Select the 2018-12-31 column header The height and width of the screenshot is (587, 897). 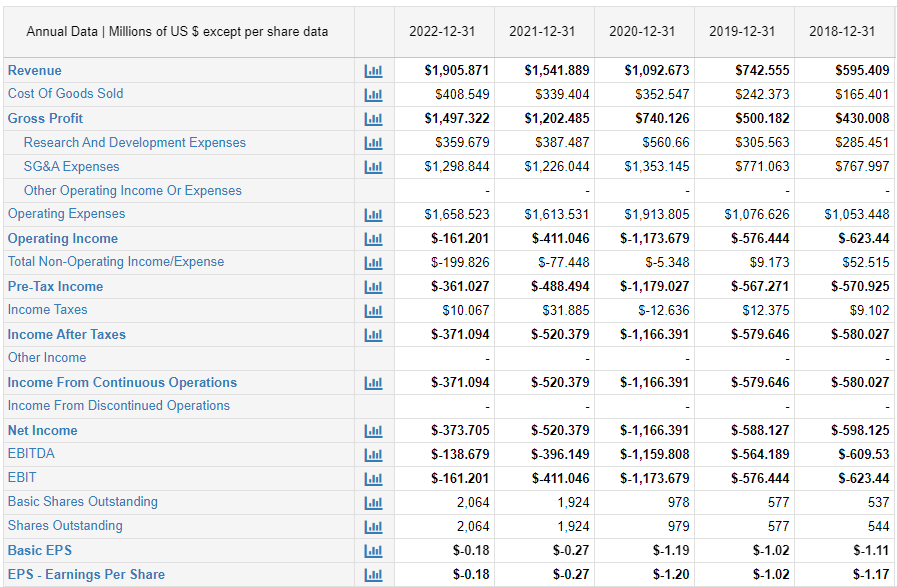pyautogui.click(x=842, y=31)
